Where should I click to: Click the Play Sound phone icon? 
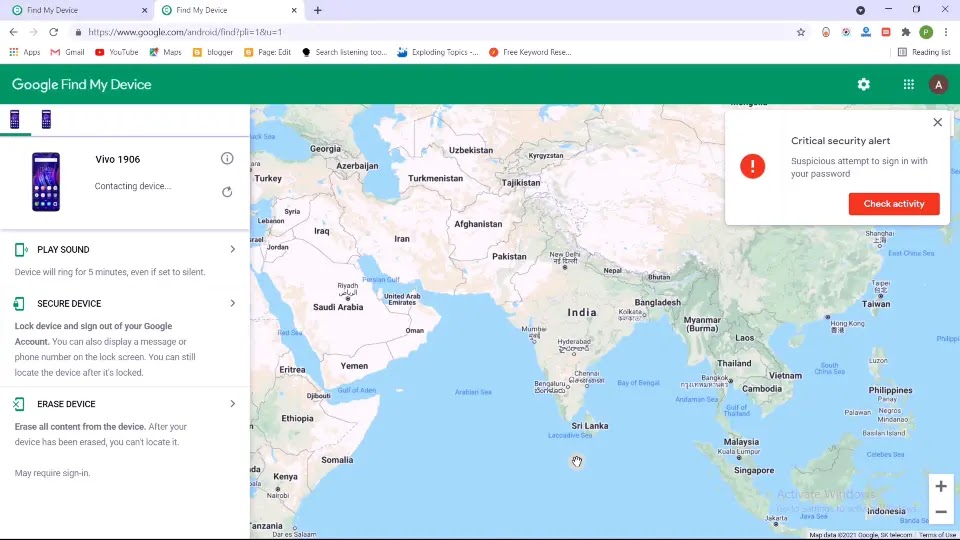point(21,249)
